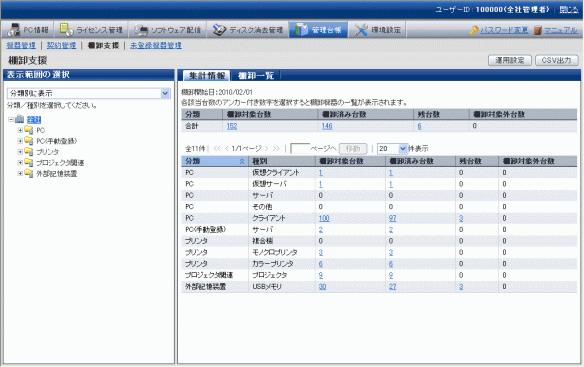Image resolution: width=584 pixels, height=367 pixels.
Task: Click the PC情報 computer icon
Action: [15, 30]
